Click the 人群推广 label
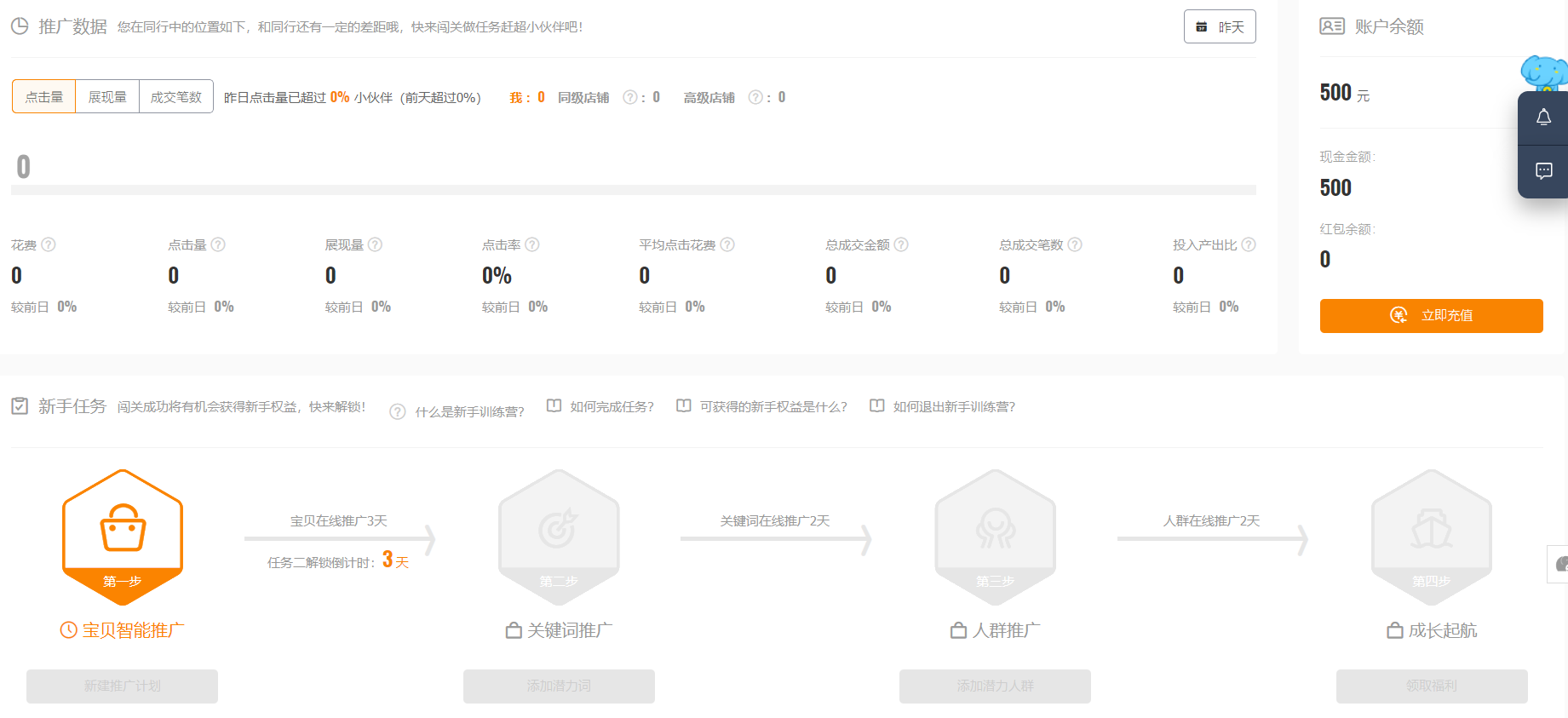This screenshot has height=718, width=1568. pos(1007,630)
